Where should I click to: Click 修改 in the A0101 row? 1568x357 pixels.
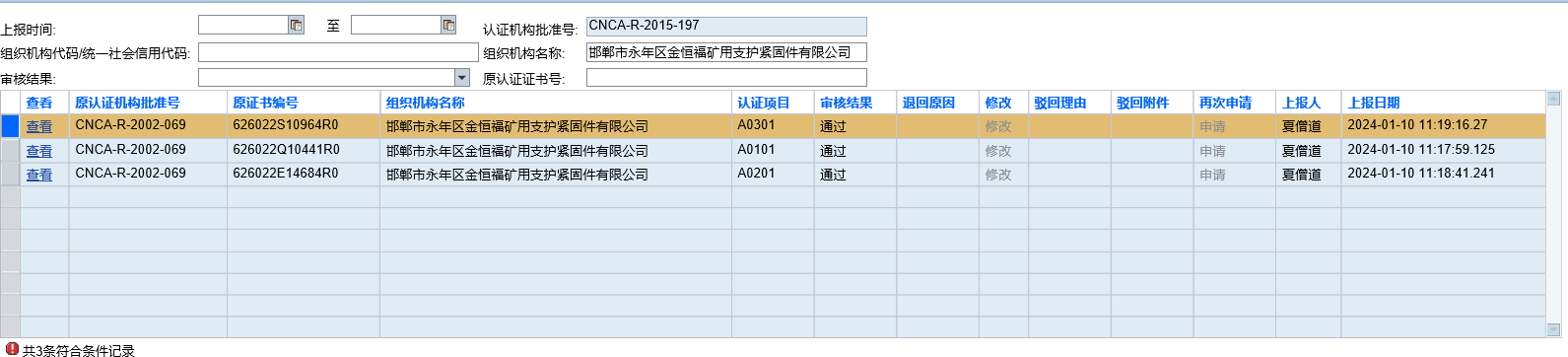pyautogui.click(x=998, y=151)
